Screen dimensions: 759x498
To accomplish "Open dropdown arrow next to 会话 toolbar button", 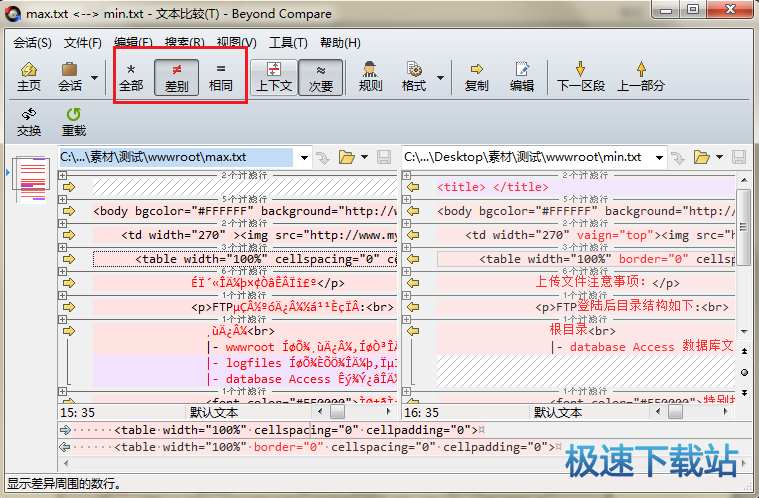I will (x=94, y=77).
